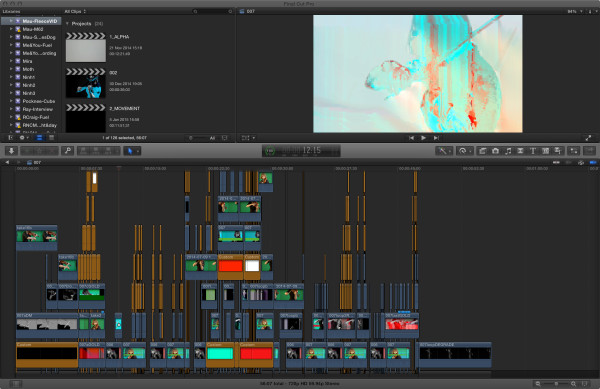Viewport: 600px width, 389px height.
Task: Select the Ray-Interview library
Action: (x=37, y=109)
